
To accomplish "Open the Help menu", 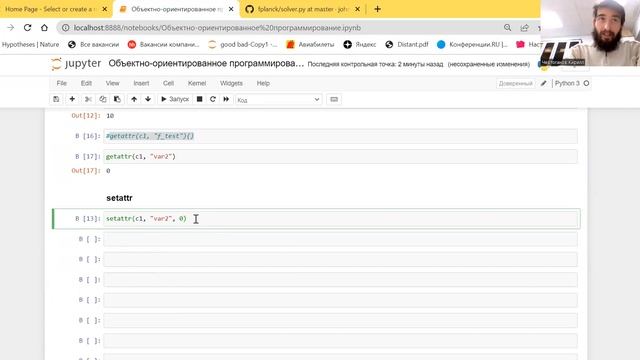I will click(263, 83).
